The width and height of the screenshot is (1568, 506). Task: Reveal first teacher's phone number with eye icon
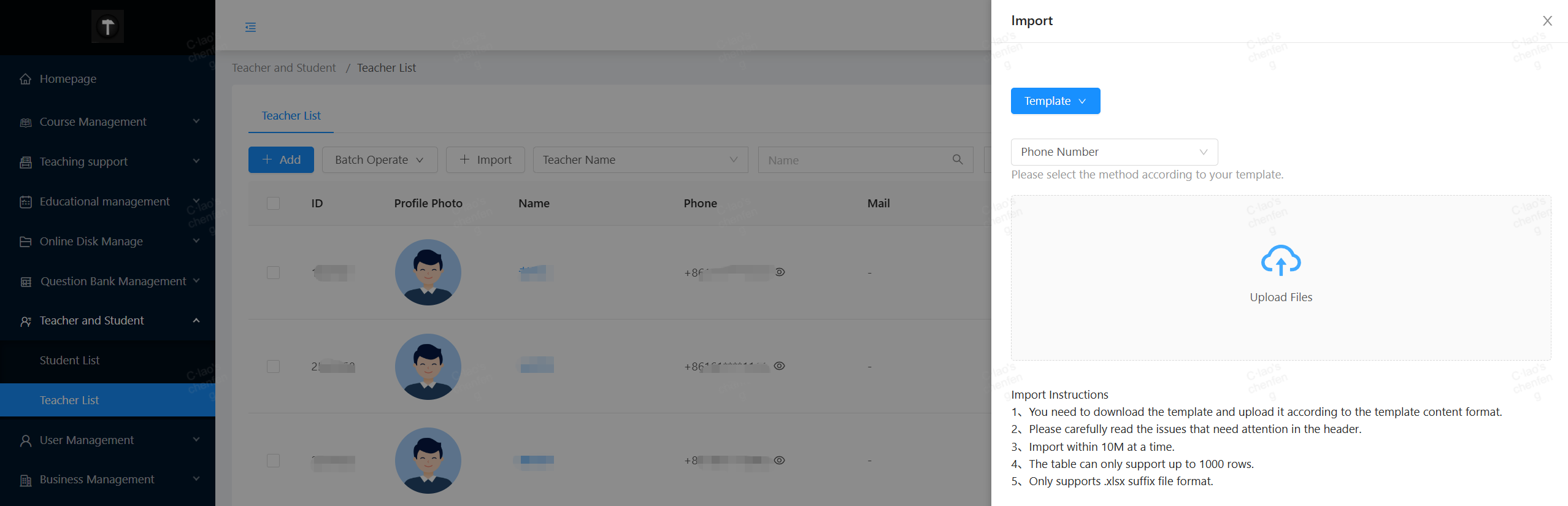(780, 272)
